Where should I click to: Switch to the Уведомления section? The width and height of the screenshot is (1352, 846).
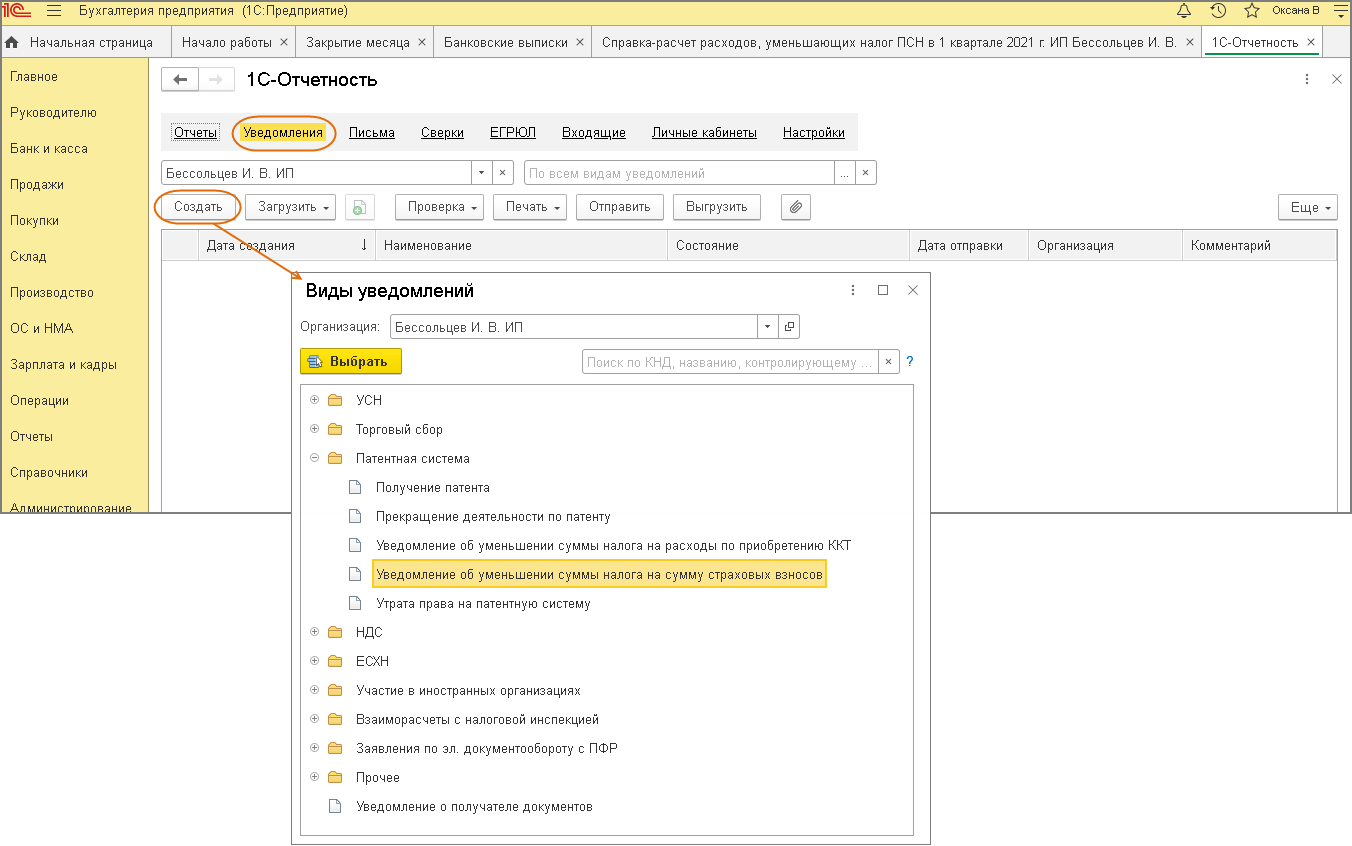pos(283,132)
